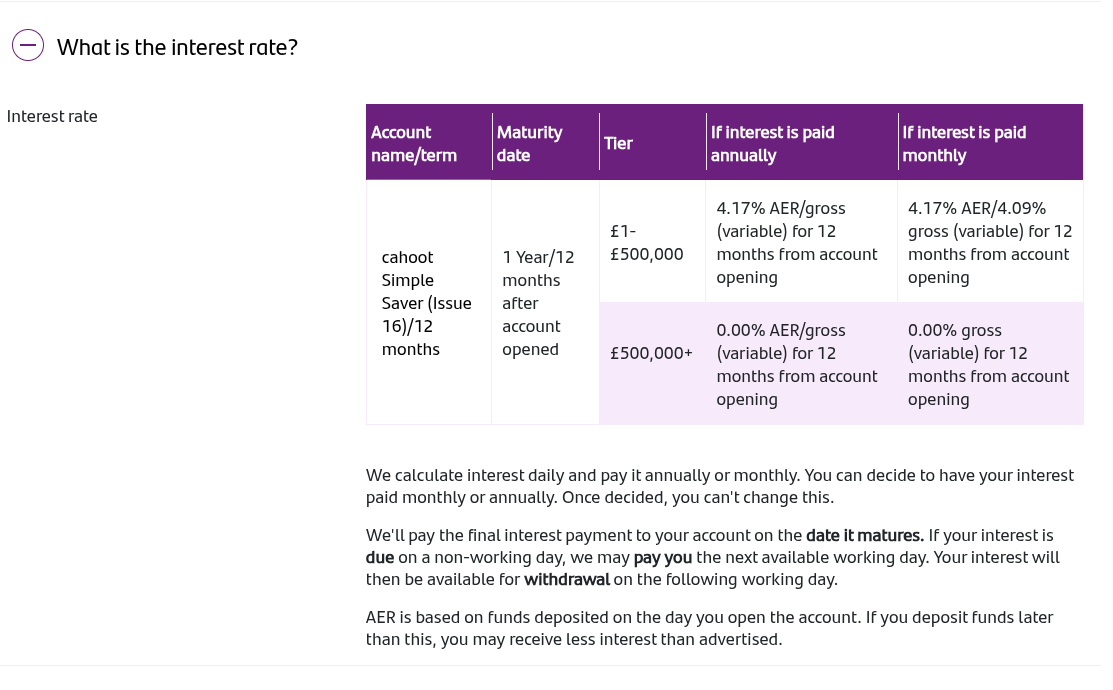Select the £500,000+ tier cell
The width and height of the screenshot is (1113, 690).
click(x=652, y=353)
